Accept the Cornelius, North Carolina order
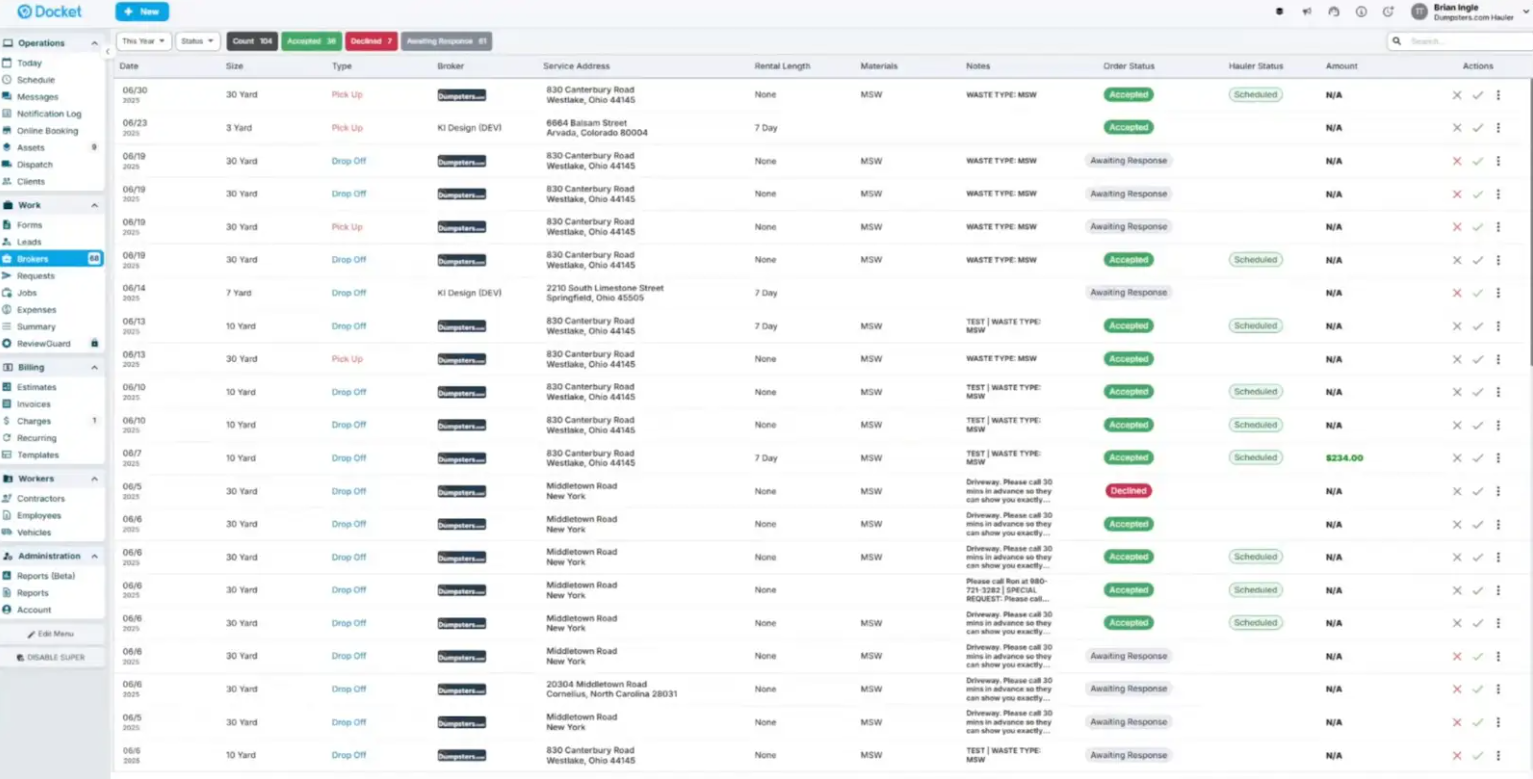1533x779 pixels. pyautogui.click(x=1477, y=689)
